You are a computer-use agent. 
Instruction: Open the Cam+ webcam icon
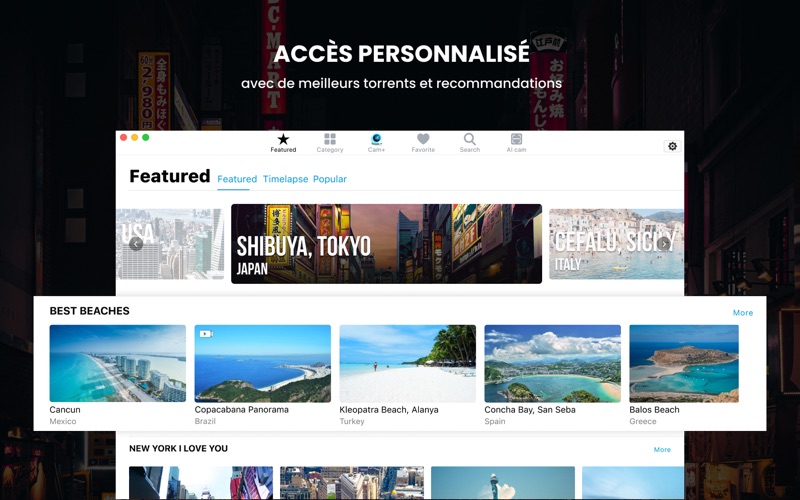tap(377, 139)
